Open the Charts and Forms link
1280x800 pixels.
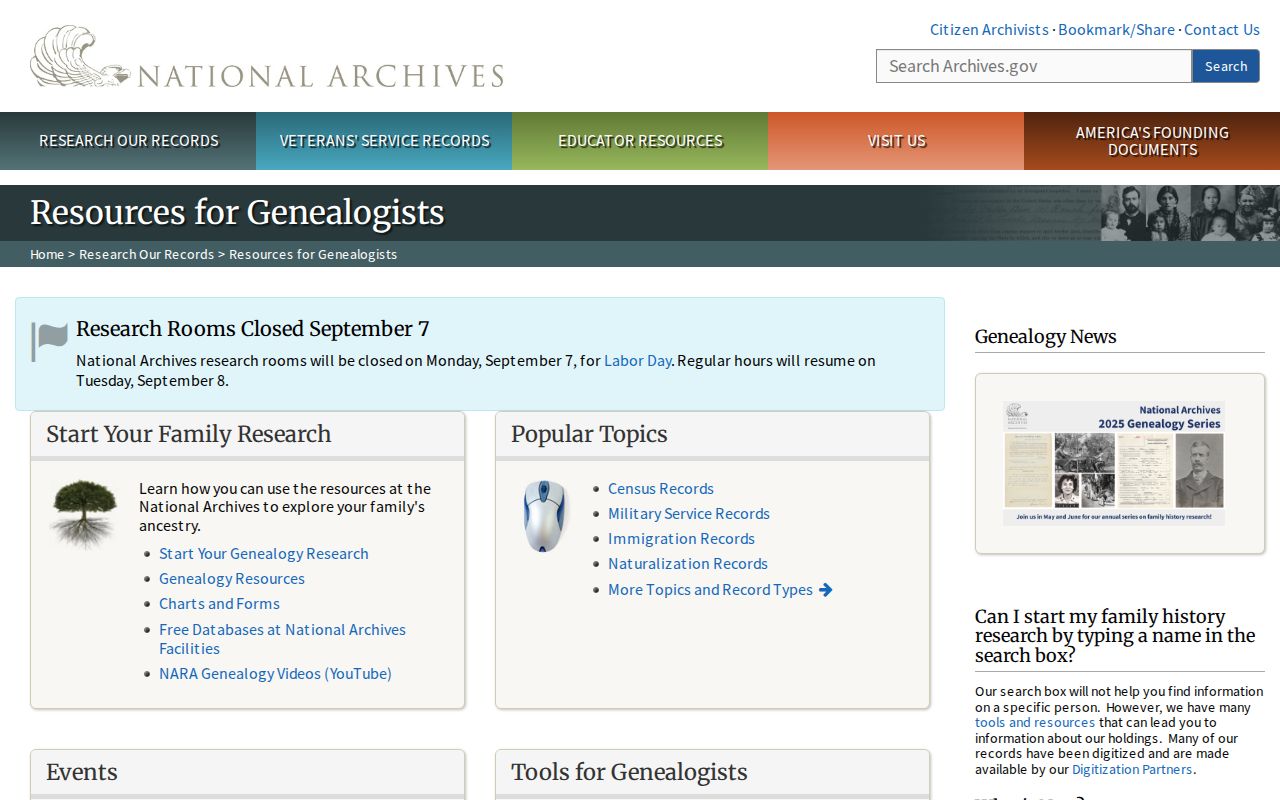(x=219, y=604)
